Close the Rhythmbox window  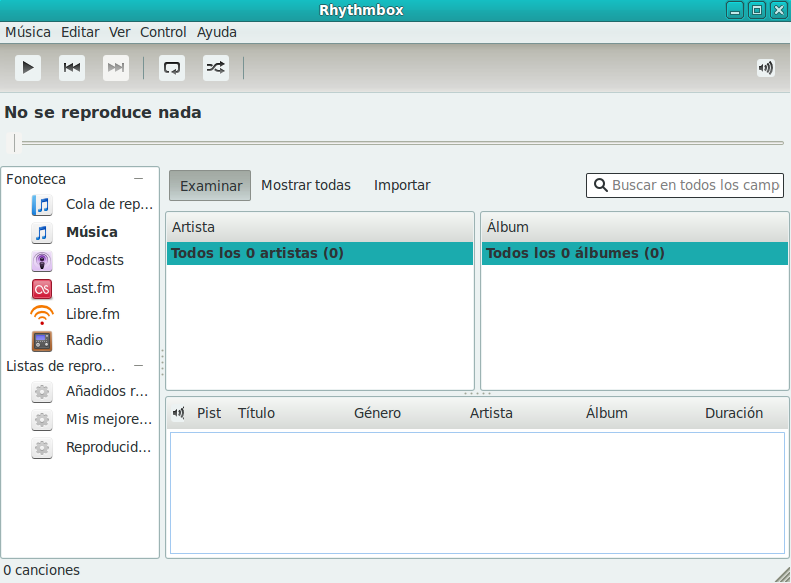[x=779, y=10]
